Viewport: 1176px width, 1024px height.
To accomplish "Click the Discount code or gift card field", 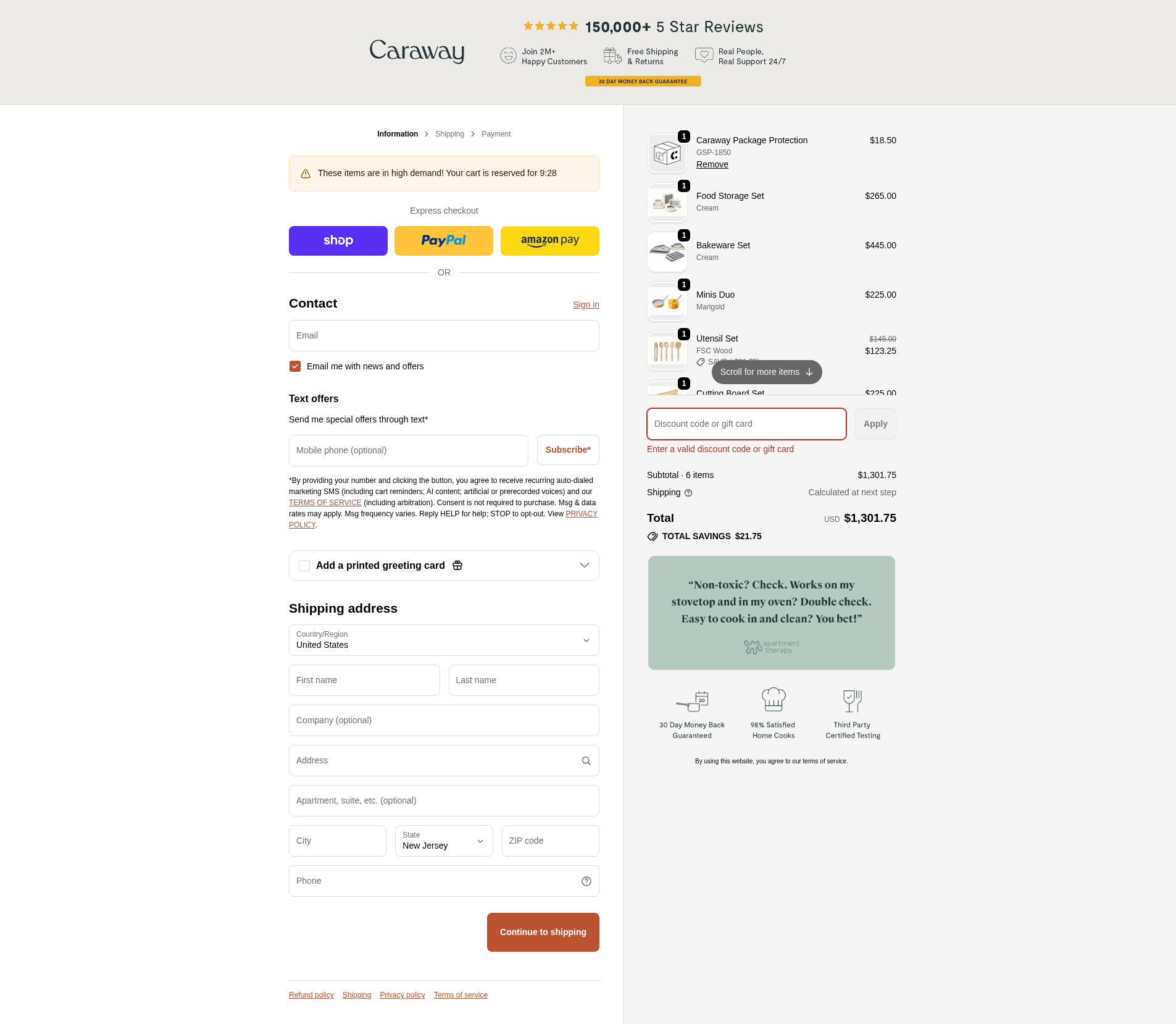I will (x=746, y=424).
